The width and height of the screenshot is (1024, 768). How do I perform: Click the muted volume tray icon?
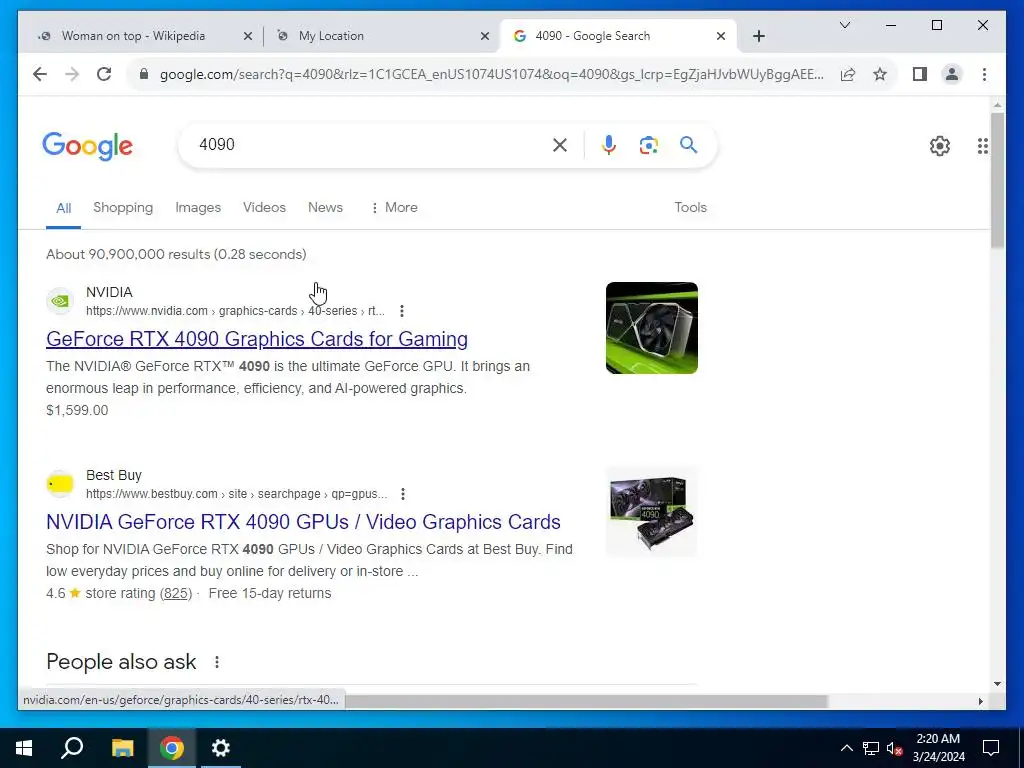(x=895, y=748)
